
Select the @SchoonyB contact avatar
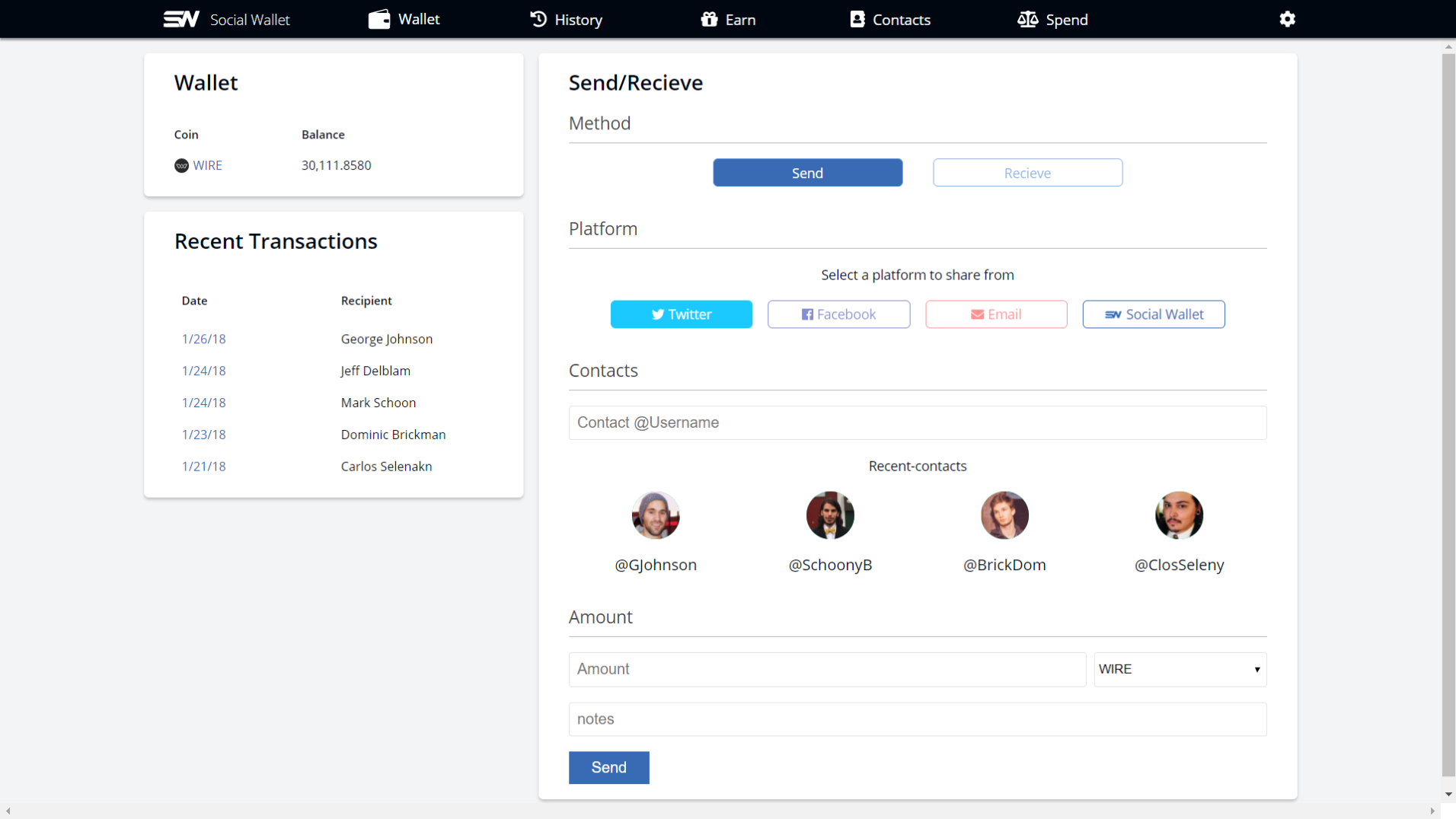(830, 515)
